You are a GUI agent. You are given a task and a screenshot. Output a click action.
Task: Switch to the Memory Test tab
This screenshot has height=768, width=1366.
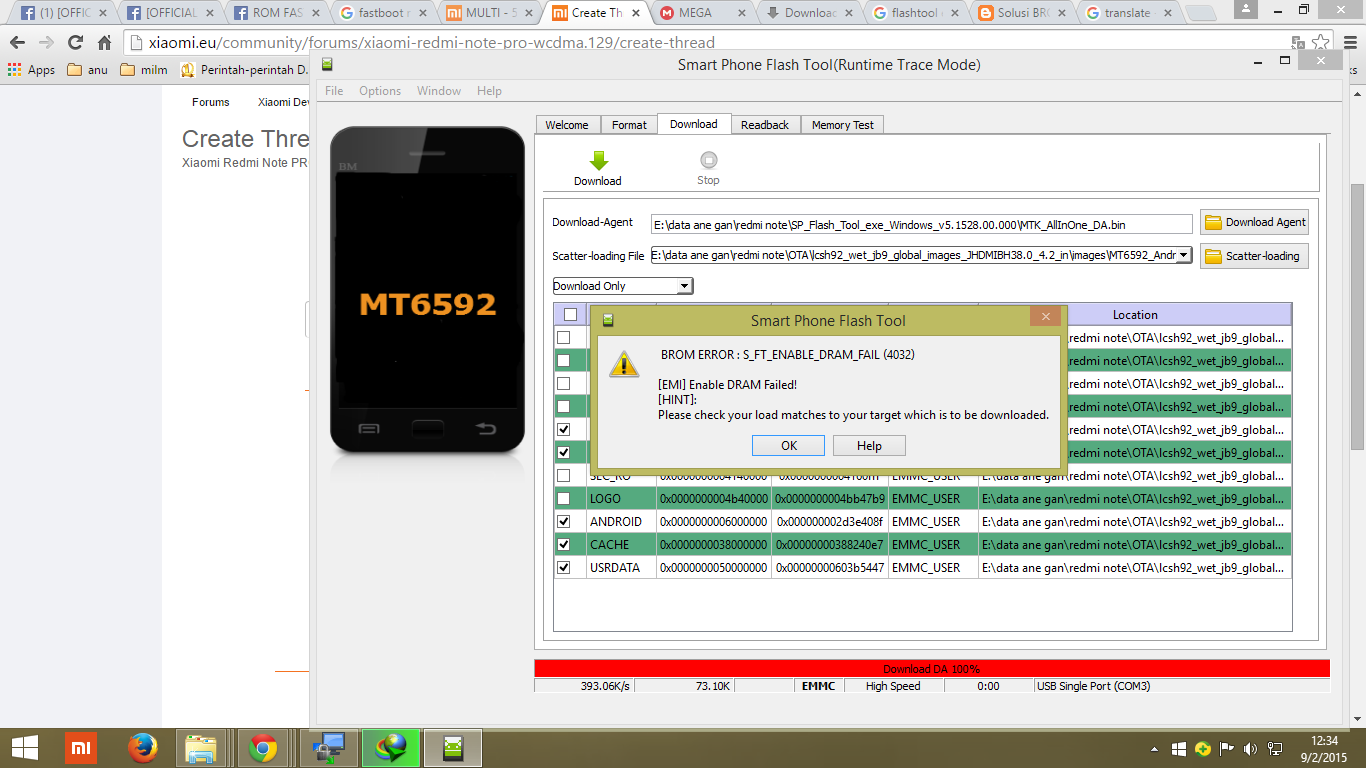click(x=843, y=125)
